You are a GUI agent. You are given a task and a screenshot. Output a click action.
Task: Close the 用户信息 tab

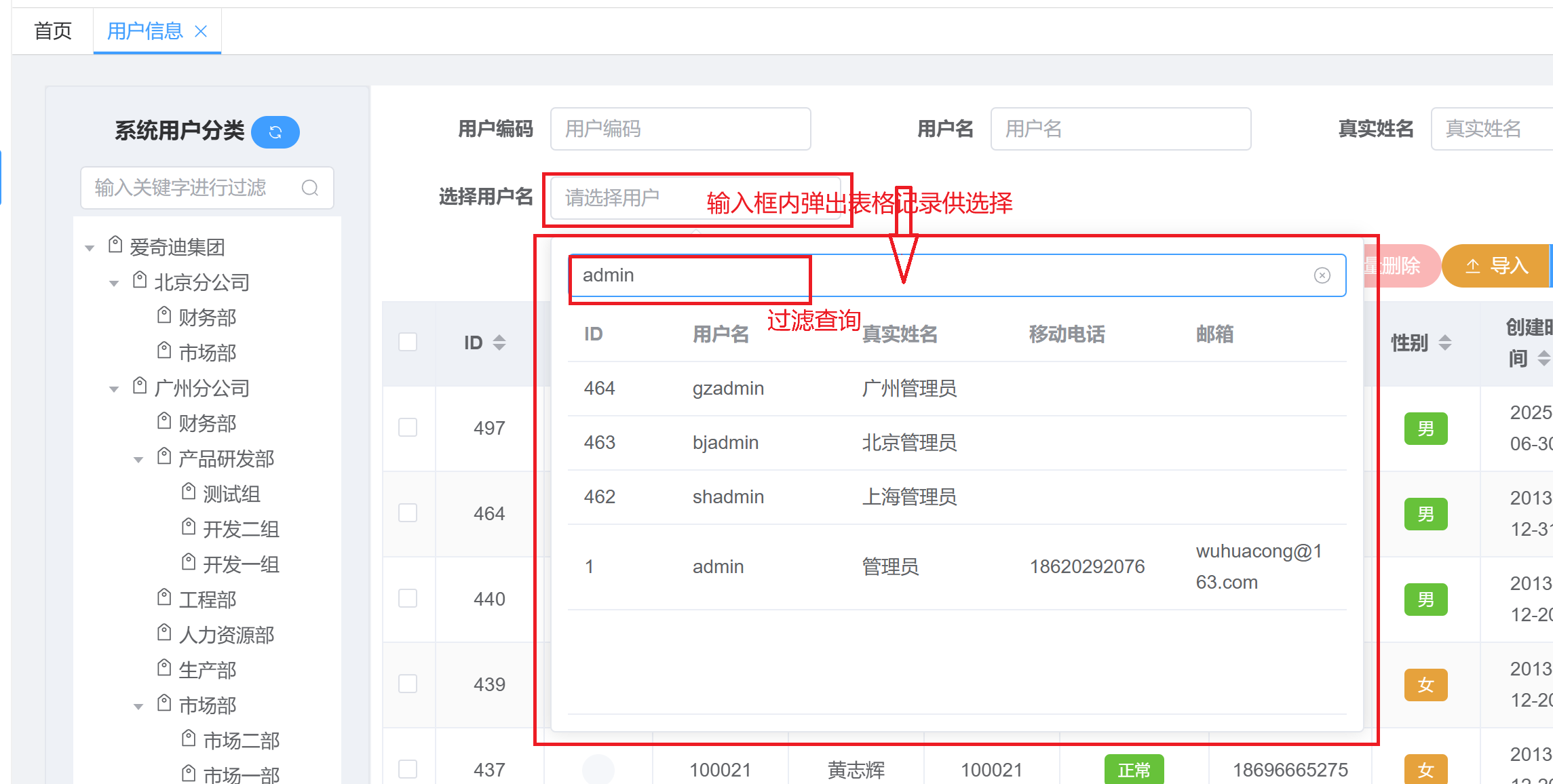tap(200, 31)
